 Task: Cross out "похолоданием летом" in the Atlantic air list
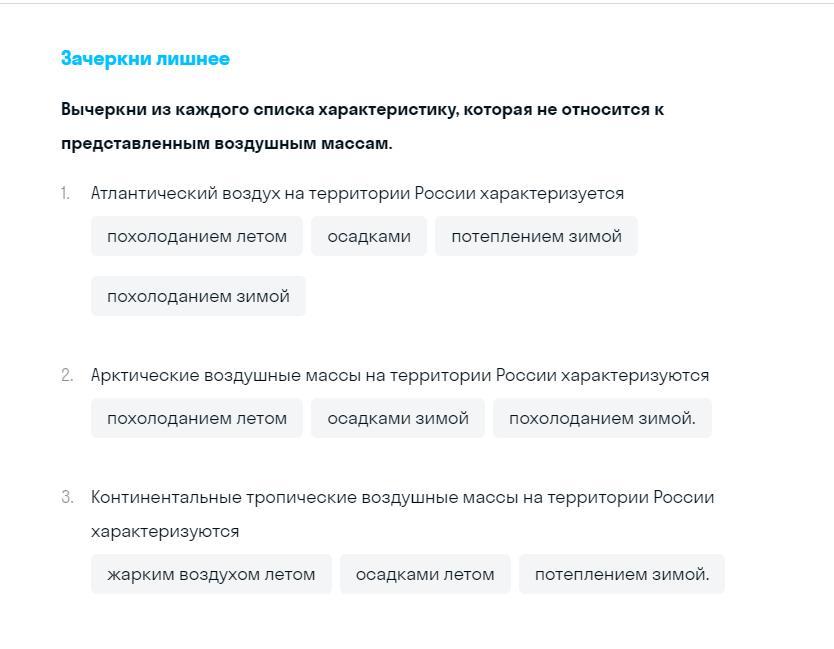(197, 237)
